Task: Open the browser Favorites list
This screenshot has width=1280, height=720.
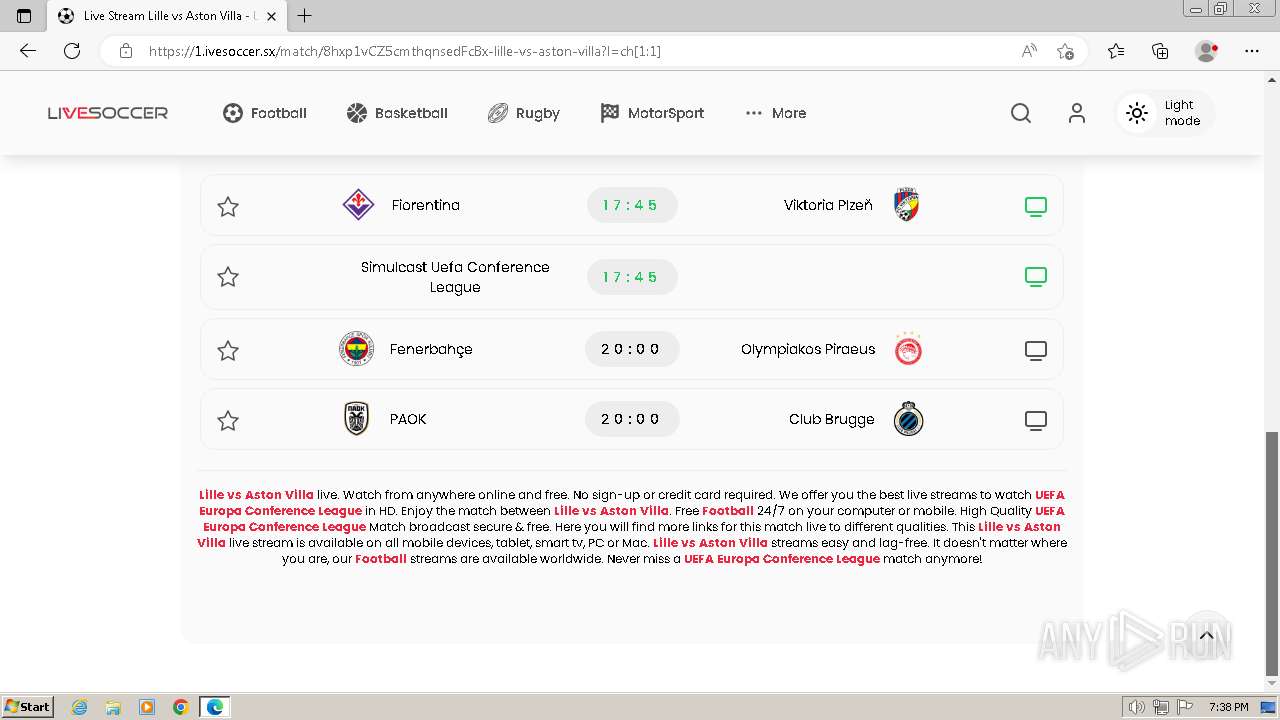Action: point(1116,51)
